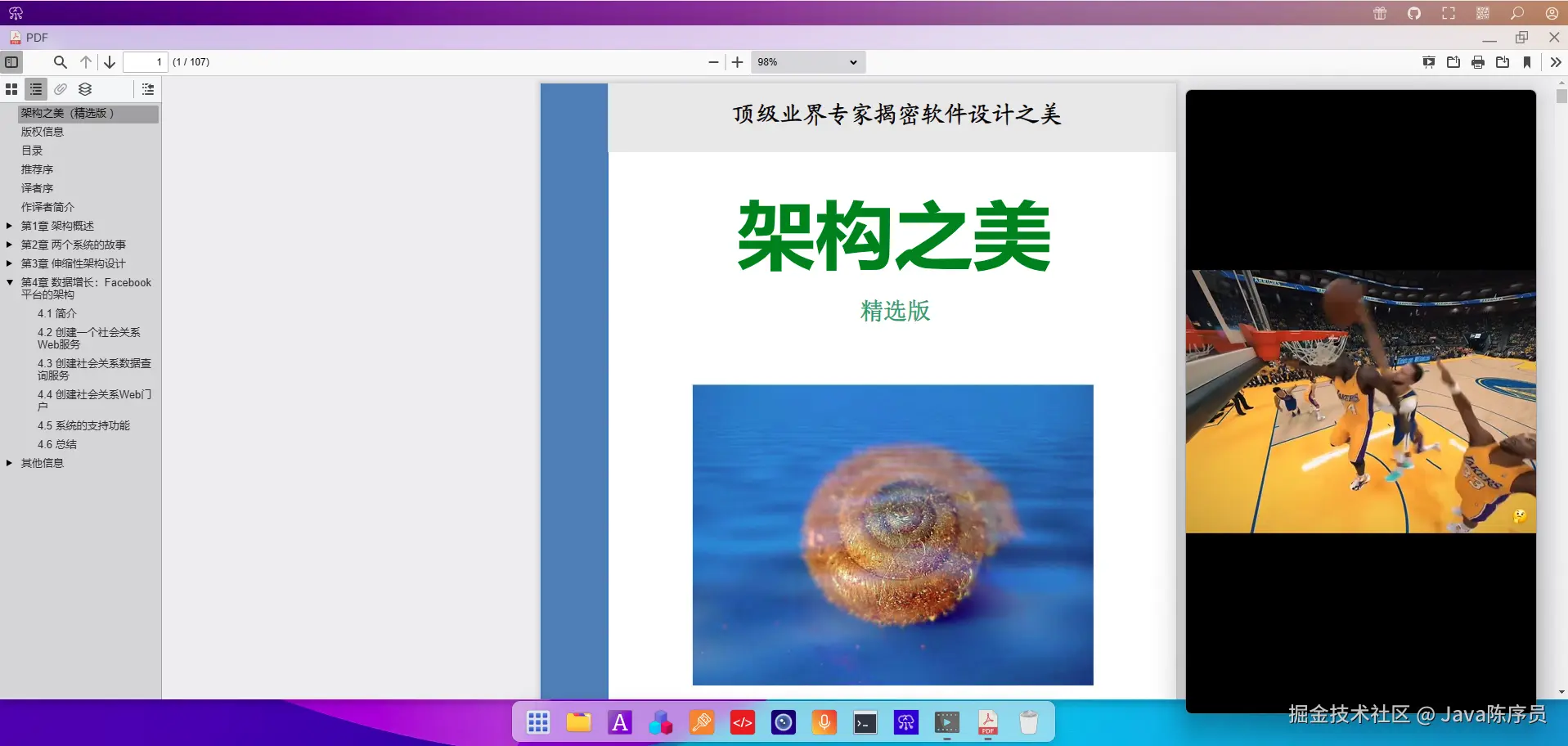Open the orange brush app in dock
The height and width of the screenshot is (746, 1568).
pos(702,722)
